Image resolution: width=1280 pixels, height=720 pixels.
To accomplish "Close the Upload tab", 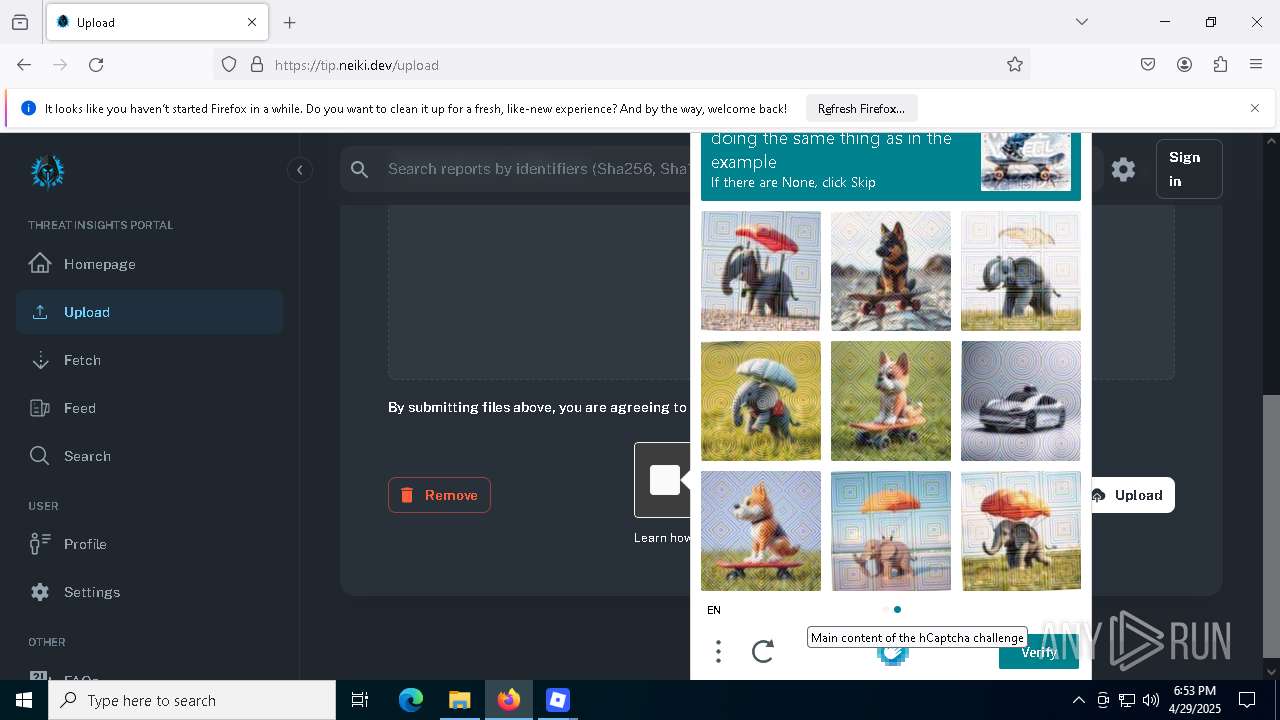I will click(252, 22).
